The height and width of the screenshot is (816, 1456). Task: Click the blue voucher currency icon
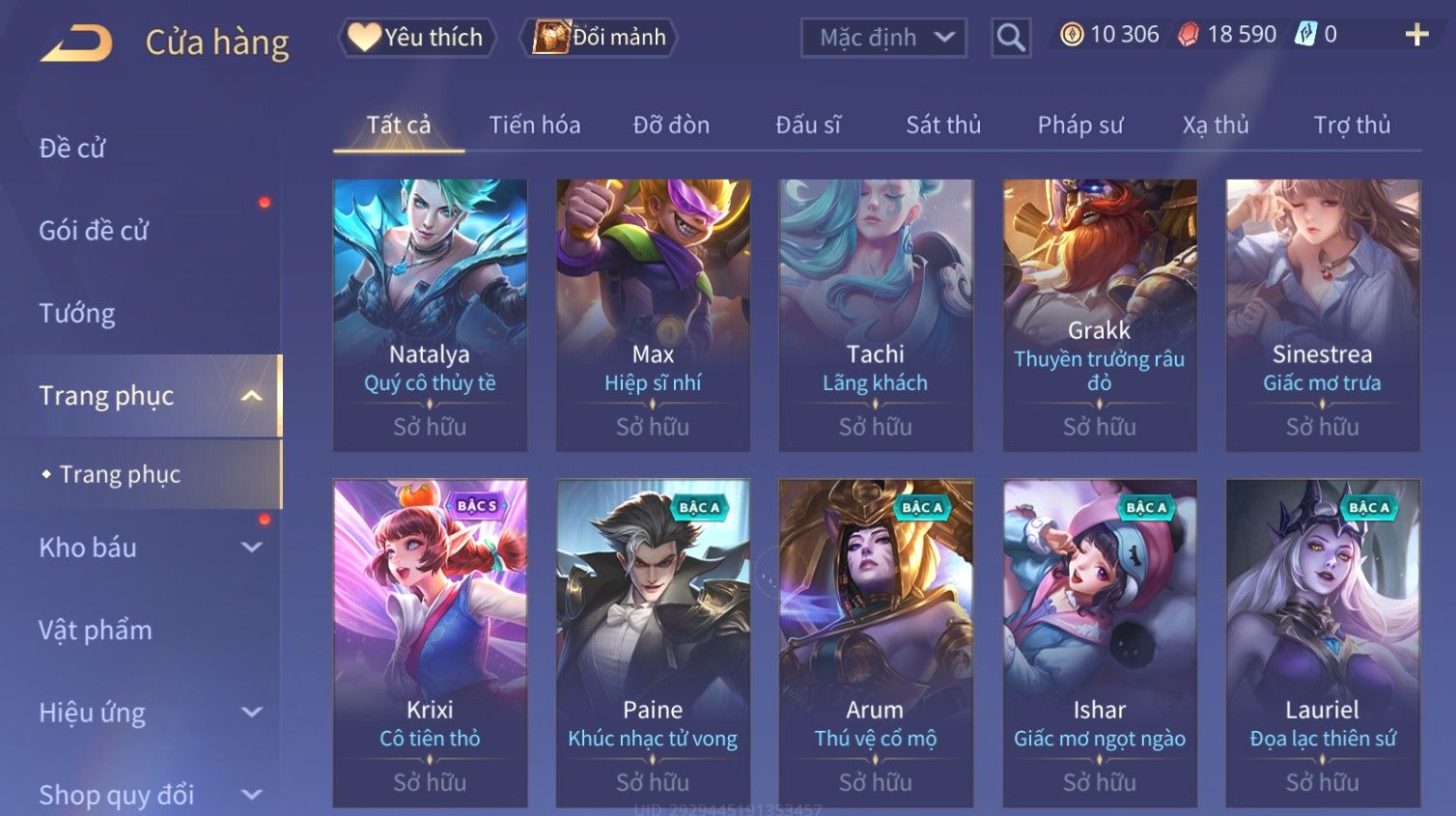(1305, 35)
